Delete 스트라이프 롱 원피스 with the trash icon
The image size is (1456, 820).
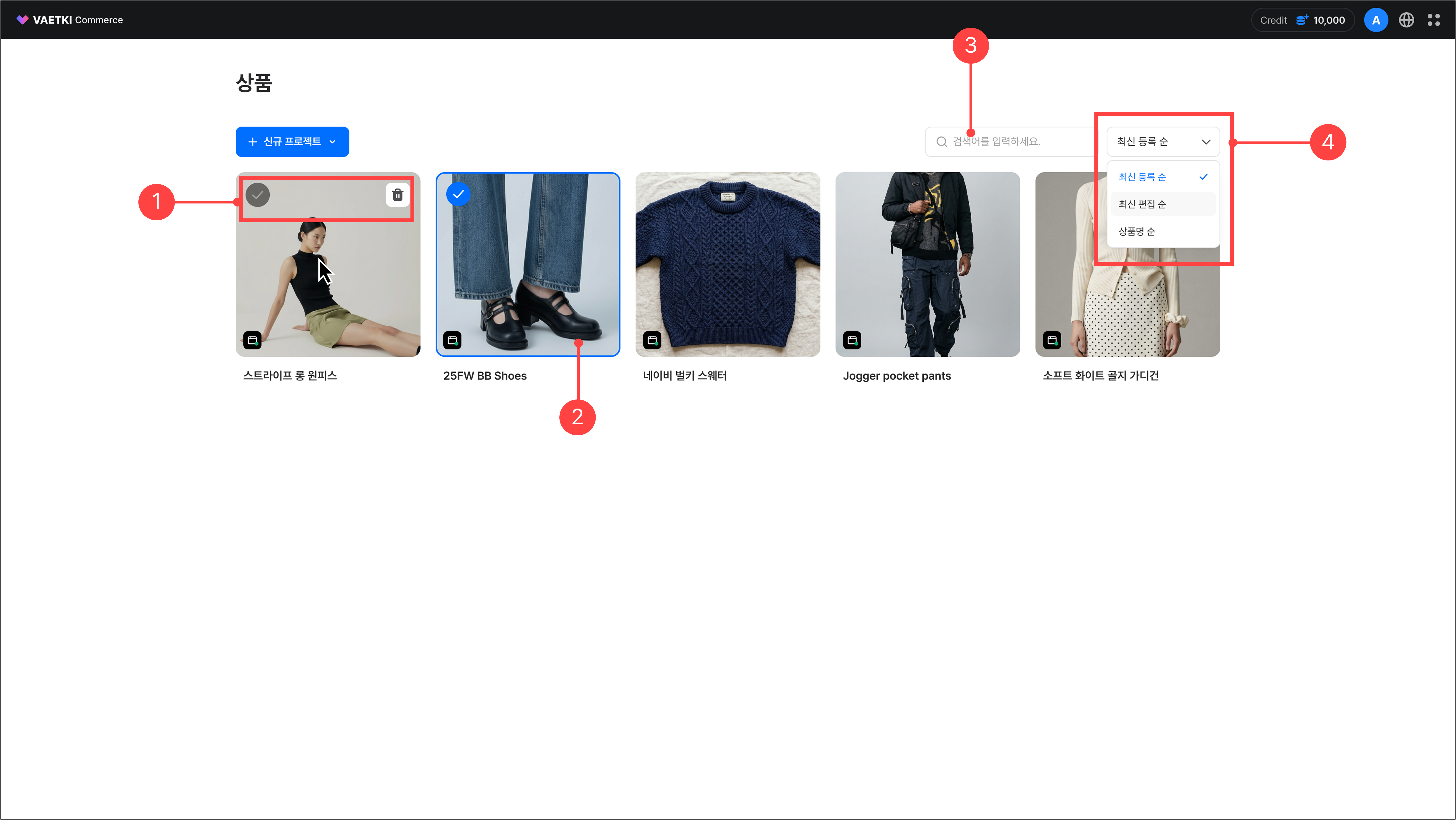(398, 195)
